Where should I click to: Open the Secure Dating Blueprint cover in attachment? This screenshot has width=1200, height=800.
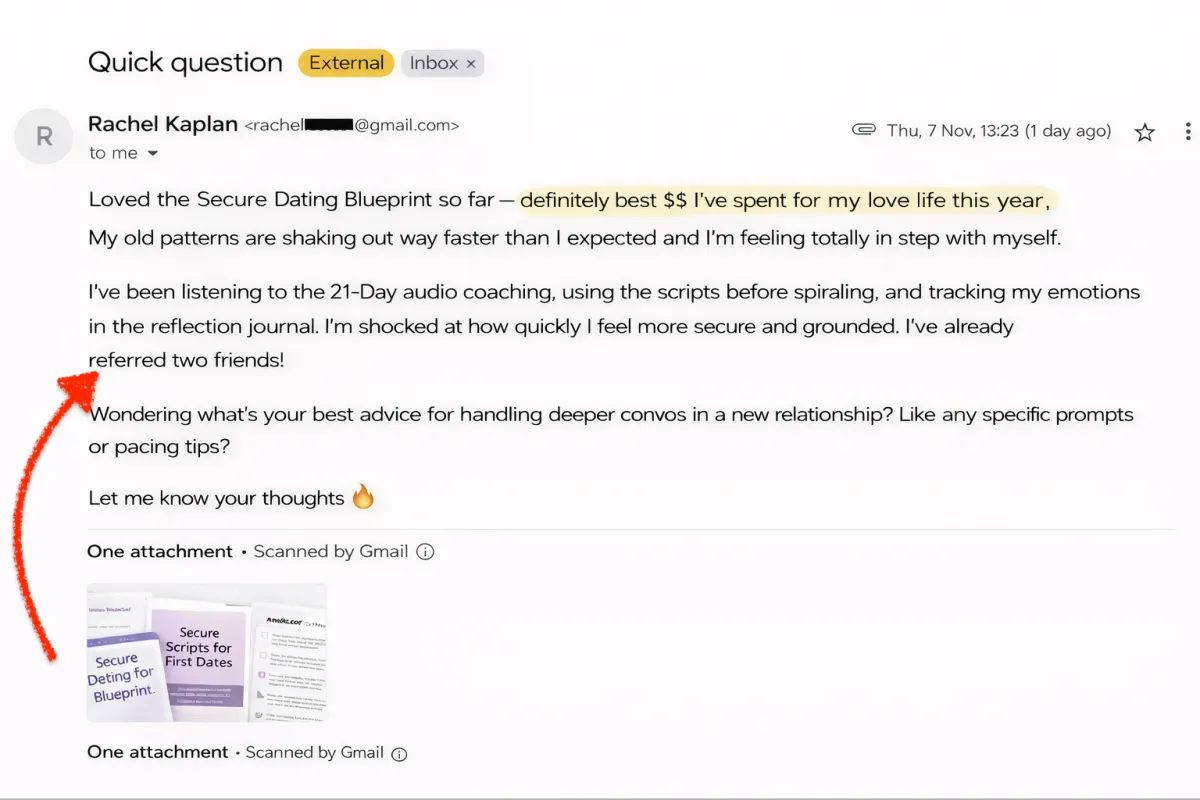(122, 677)
